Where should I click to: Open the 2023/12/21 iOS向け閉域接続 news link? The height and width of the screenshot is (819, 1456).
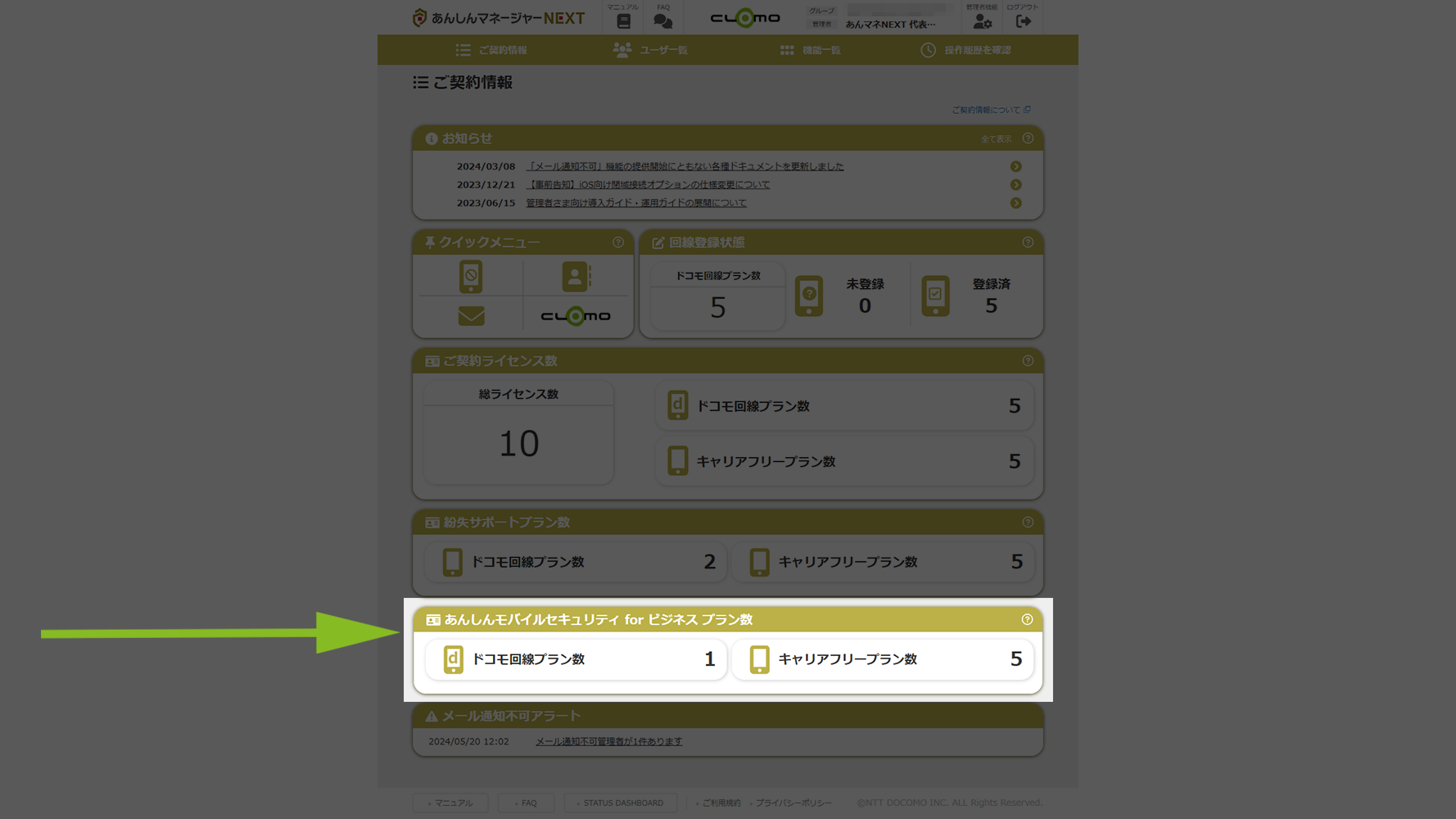tap(648, 185)
